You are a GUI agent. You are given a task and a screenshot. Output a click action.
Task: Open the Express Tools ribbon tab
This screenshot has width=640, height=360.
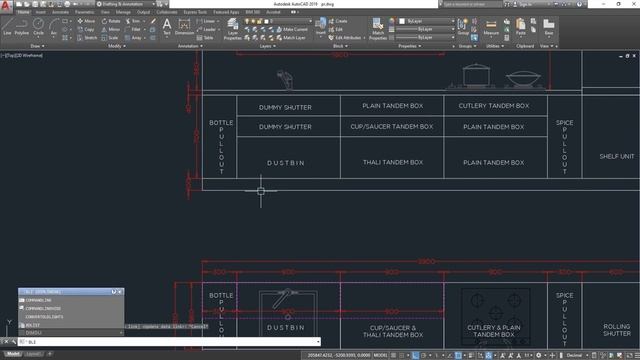[195, 12]
